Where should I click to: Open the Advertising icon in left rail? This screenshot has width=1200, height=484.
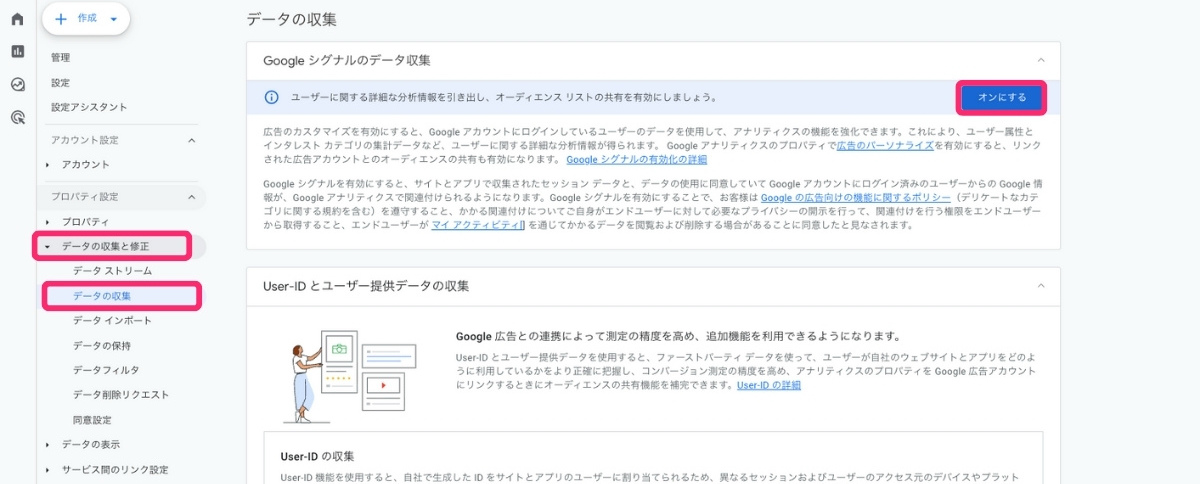coord(17,117)
